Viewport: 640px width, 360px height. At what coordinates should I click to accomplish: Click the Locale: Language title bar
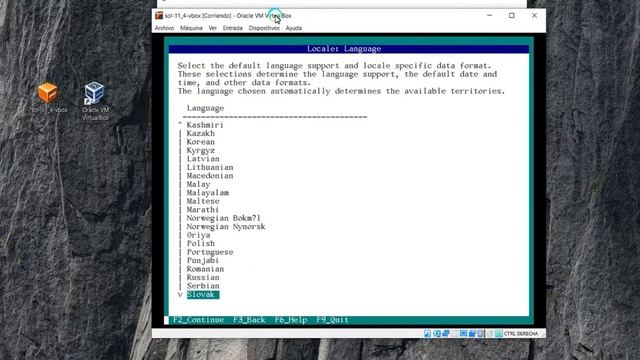[x=349, y=49]
